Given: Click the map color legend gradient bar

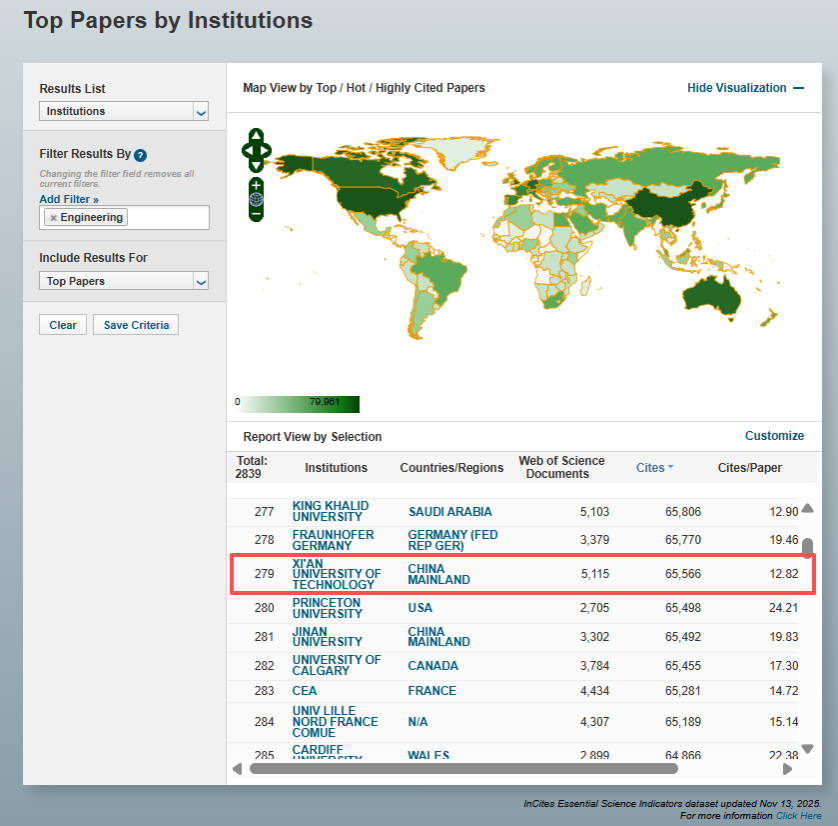Looking at the screenshot, I should point(300,404).
